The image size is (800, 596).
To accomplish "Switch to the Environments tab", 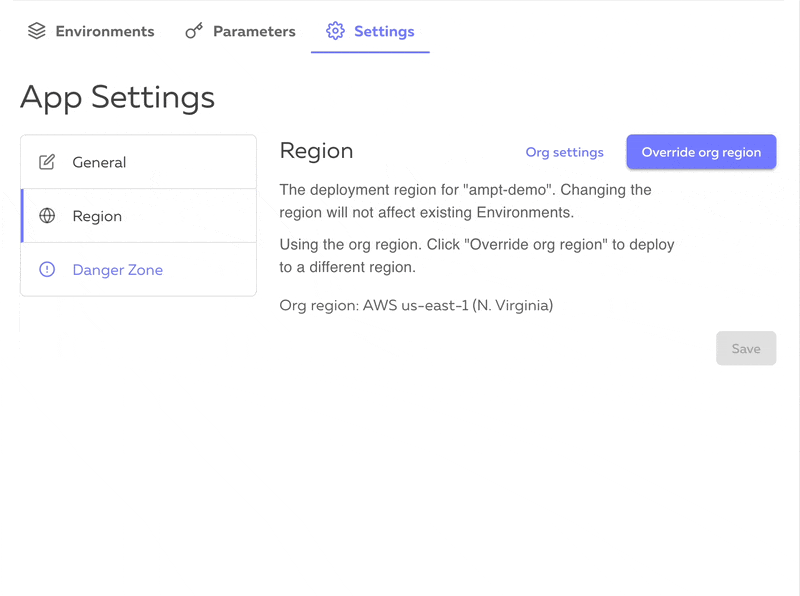I will (x=91, y=31).
